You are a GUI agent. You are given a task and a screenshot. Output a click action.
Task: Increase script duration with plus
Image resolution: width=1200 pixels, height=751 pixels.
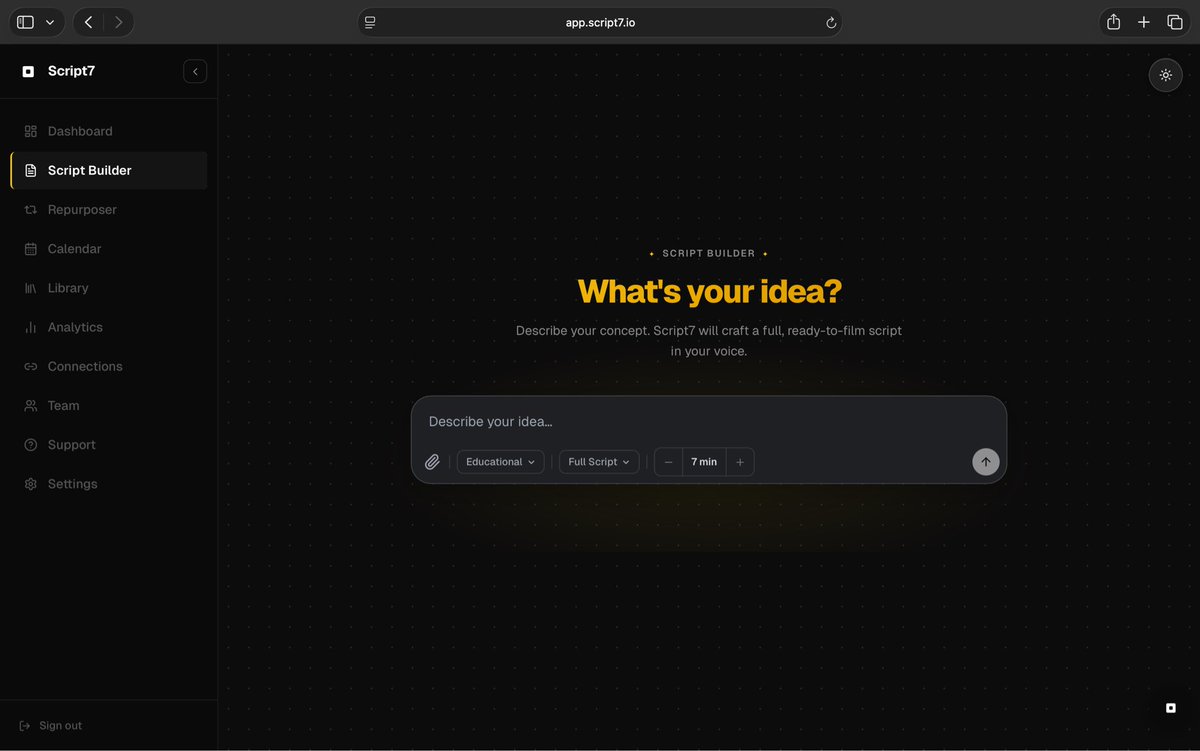[x=740, y=462]
